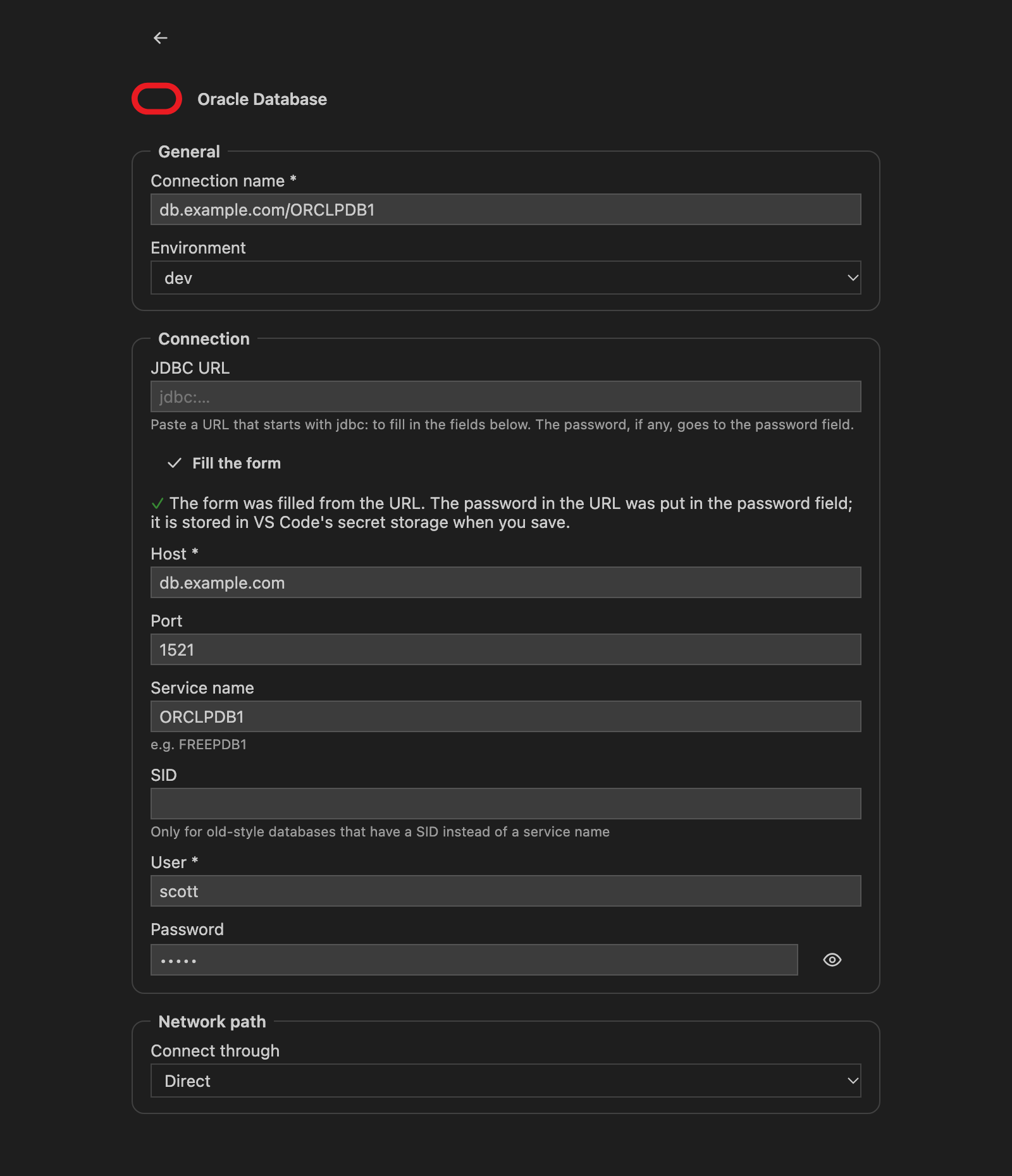The height and width of the screenshot is (1176, 1012).
Task: Click the Password label
Action: 187,929
